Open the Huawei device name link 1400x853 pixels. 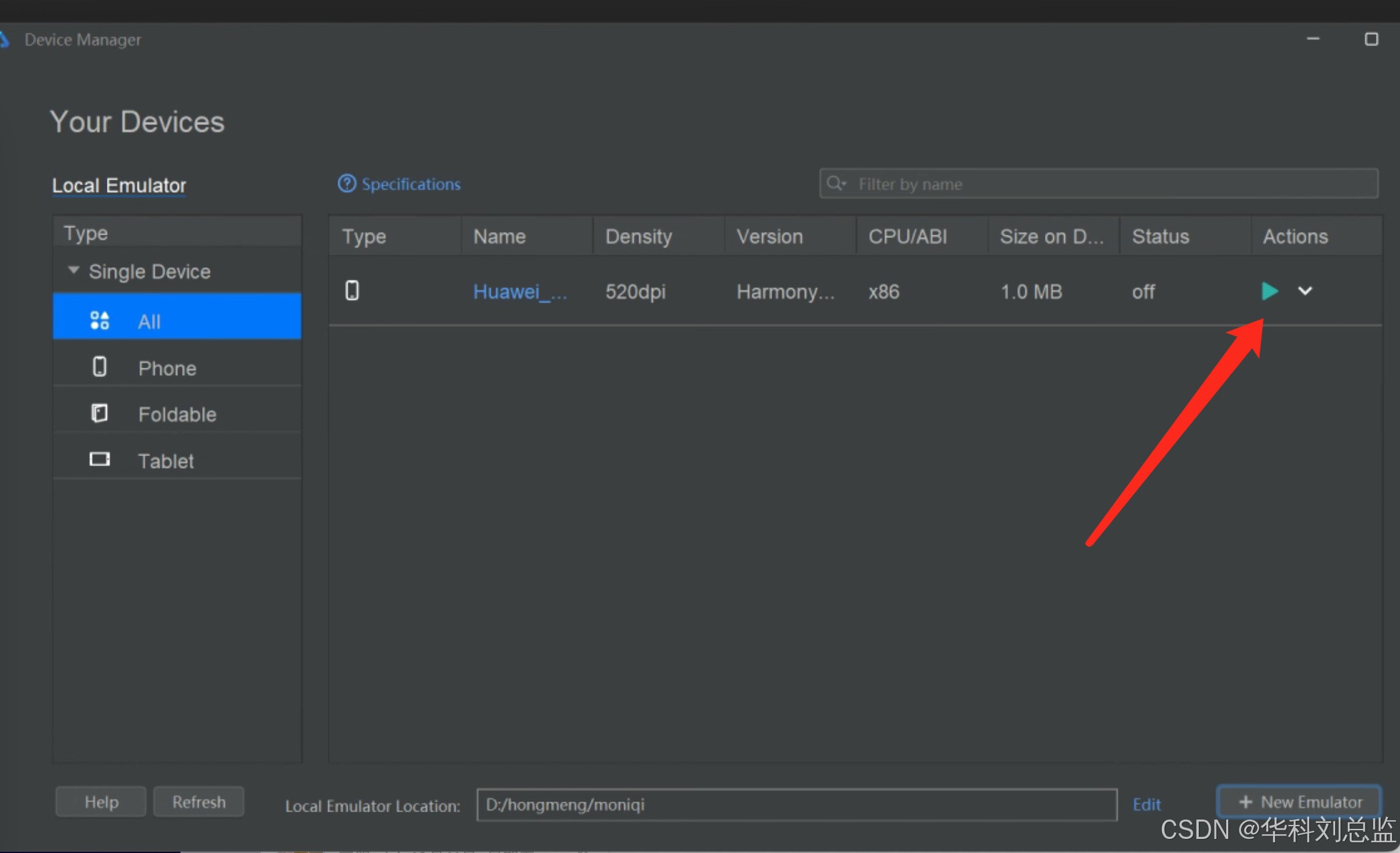[x=519, y=291]
